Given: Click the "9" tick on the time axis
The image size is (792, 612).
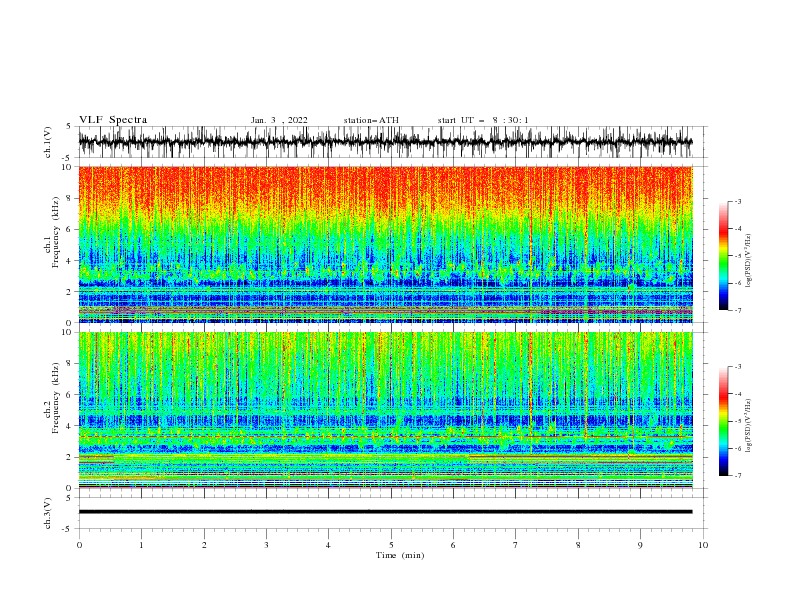Looking at the screenshot, I should click(x=640, y=545).
